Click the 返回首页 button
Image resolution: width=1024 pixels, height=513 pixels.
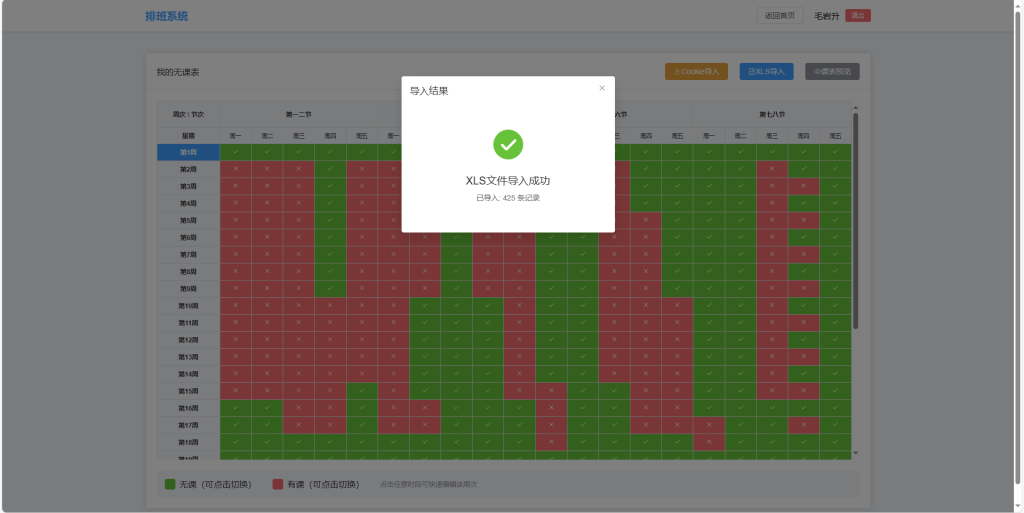pyautogui.click(x=780, y=15)
